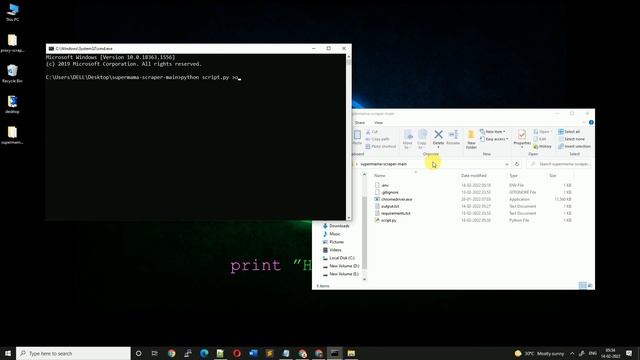Open the Windows Start menu
Viewport: 640px width, 360px height.
tap(8, 353)
